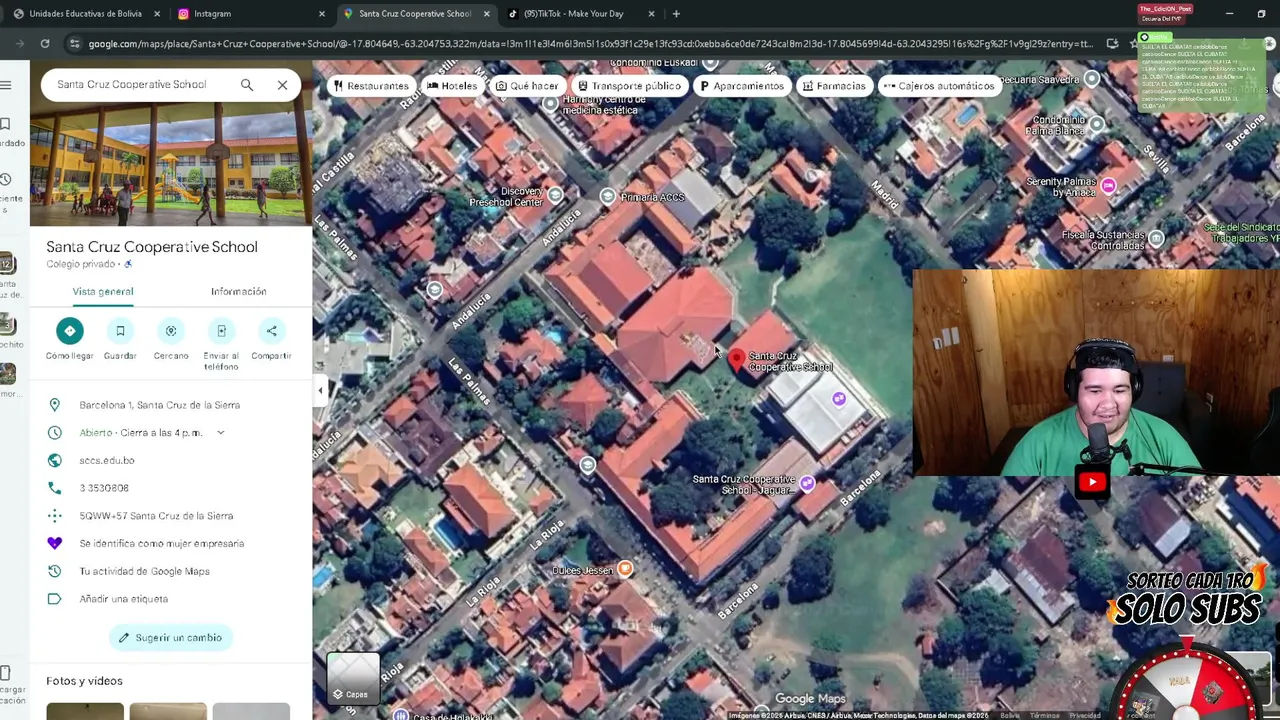Close the Instagram browser tab
This screenshot has height=720, width=1280.
[x=322, y=14]
